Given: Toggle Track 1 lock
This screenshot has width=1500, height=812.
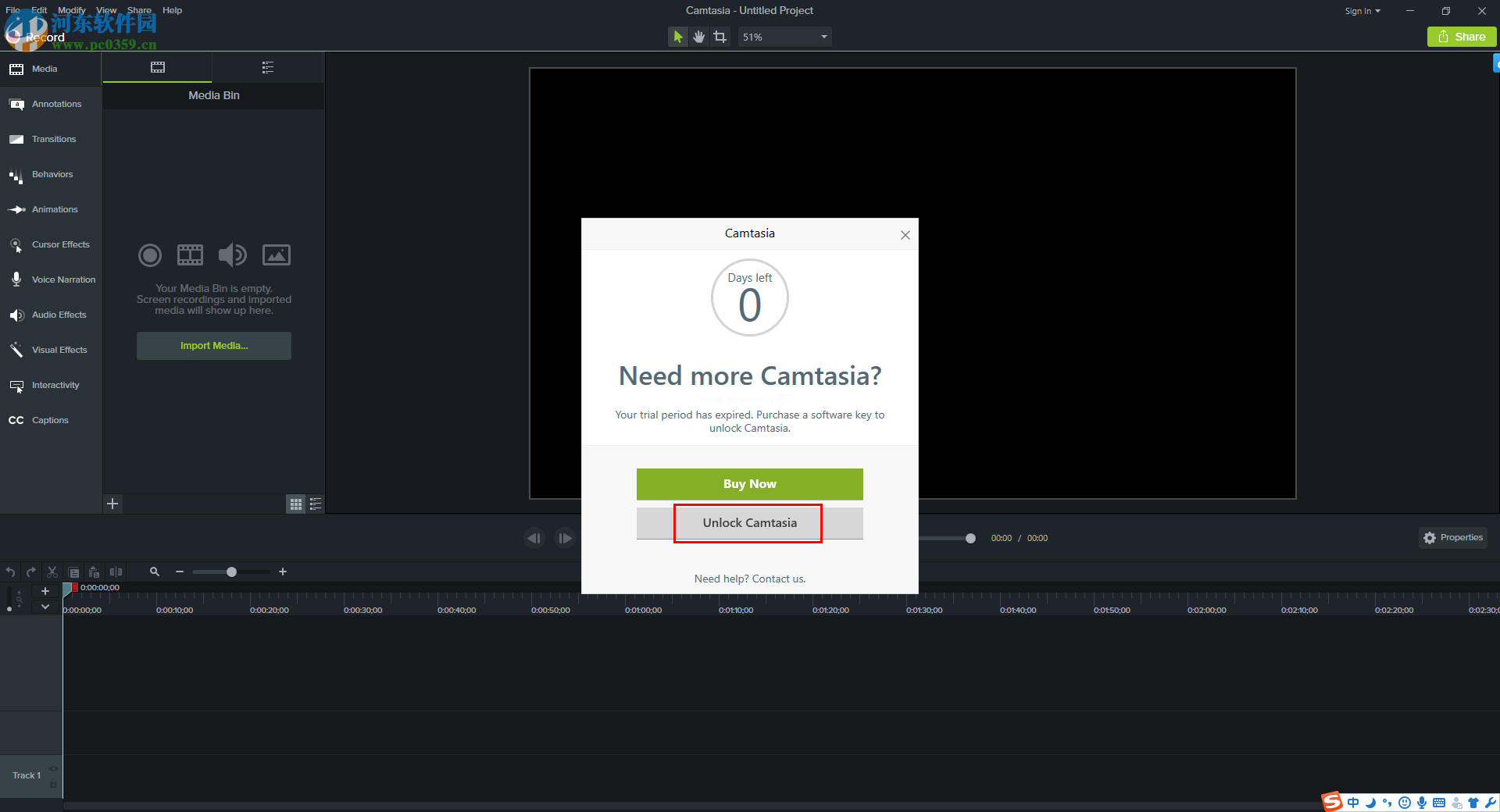Looking at the screenshot, I should [x=53, y=783].
